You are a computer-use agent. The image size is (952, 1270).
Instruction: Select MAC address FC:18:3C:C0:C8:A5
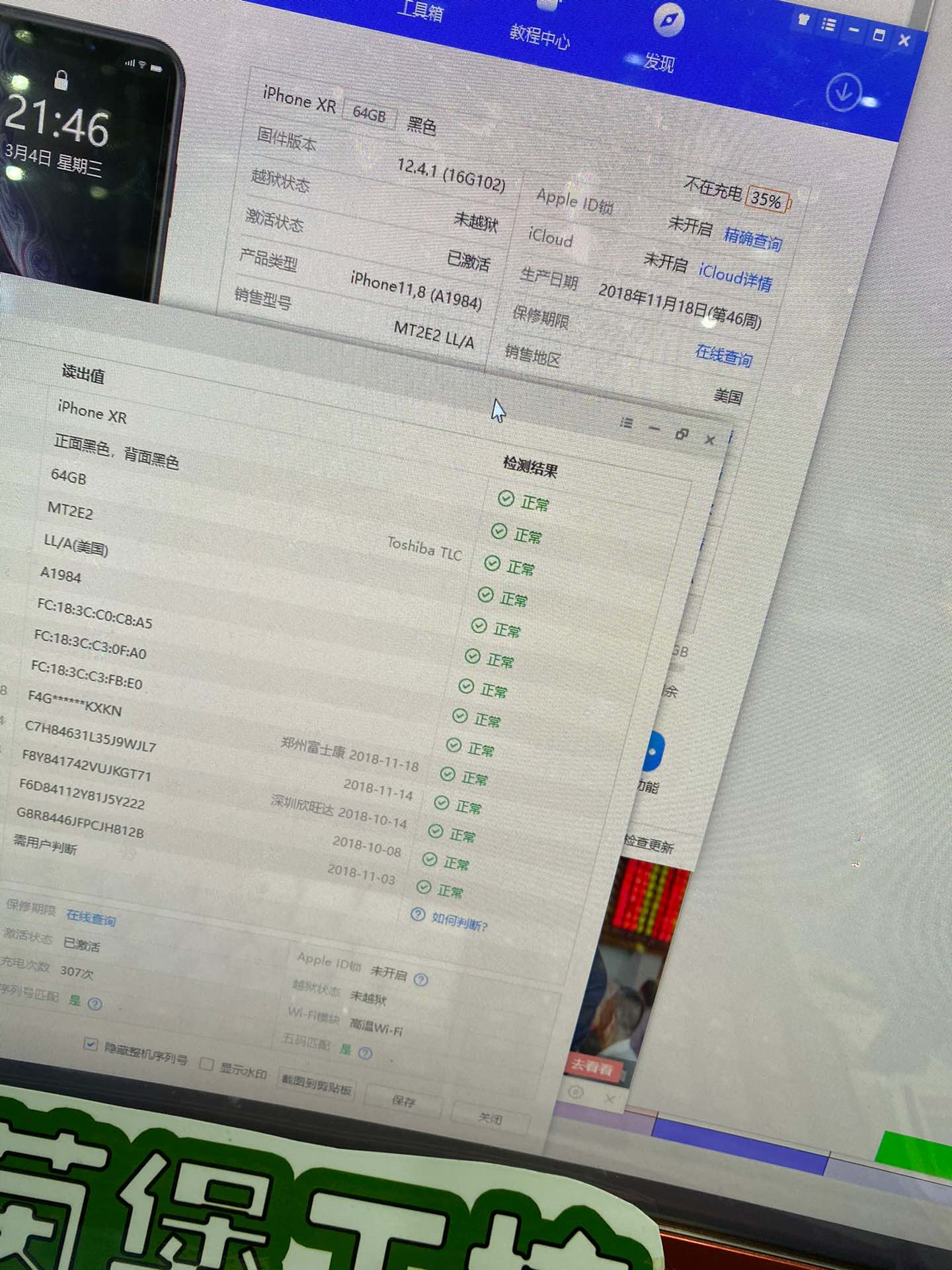click(95, 613)
